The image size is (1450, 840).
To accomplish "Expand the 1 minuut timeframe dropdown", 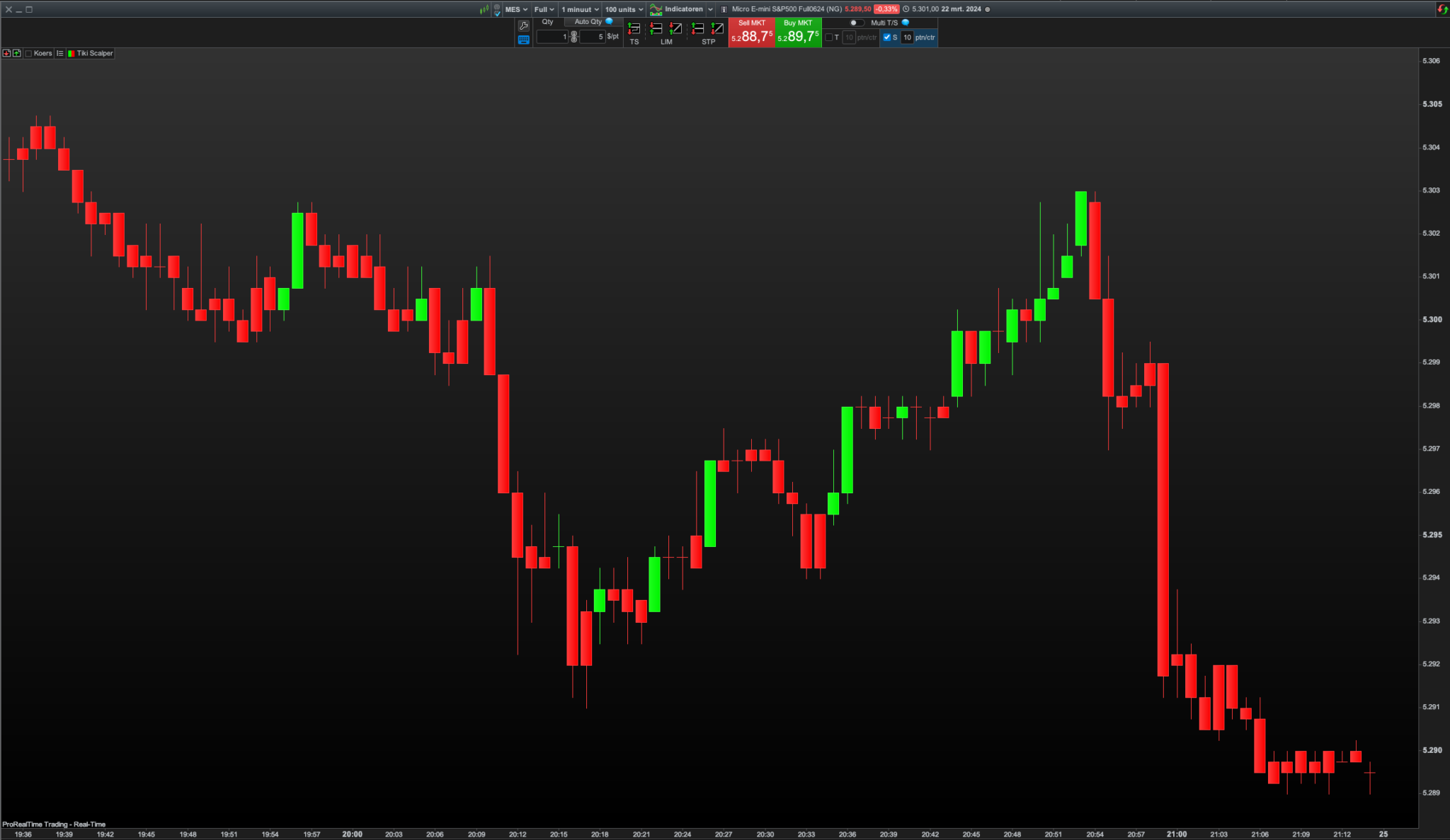I will pos(580,9).
